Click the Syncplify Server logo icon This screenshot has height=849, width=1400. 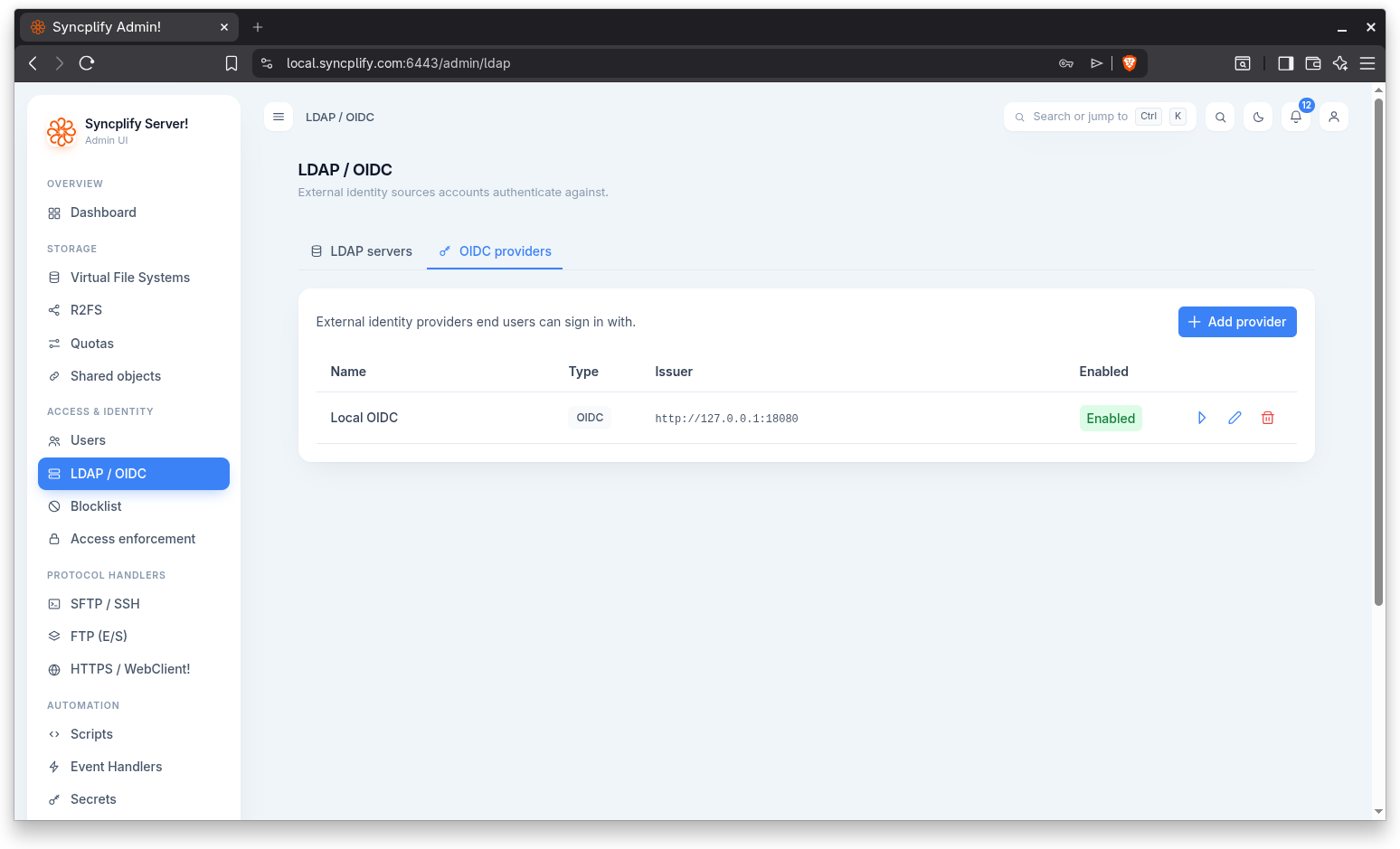tap(61, 132)
